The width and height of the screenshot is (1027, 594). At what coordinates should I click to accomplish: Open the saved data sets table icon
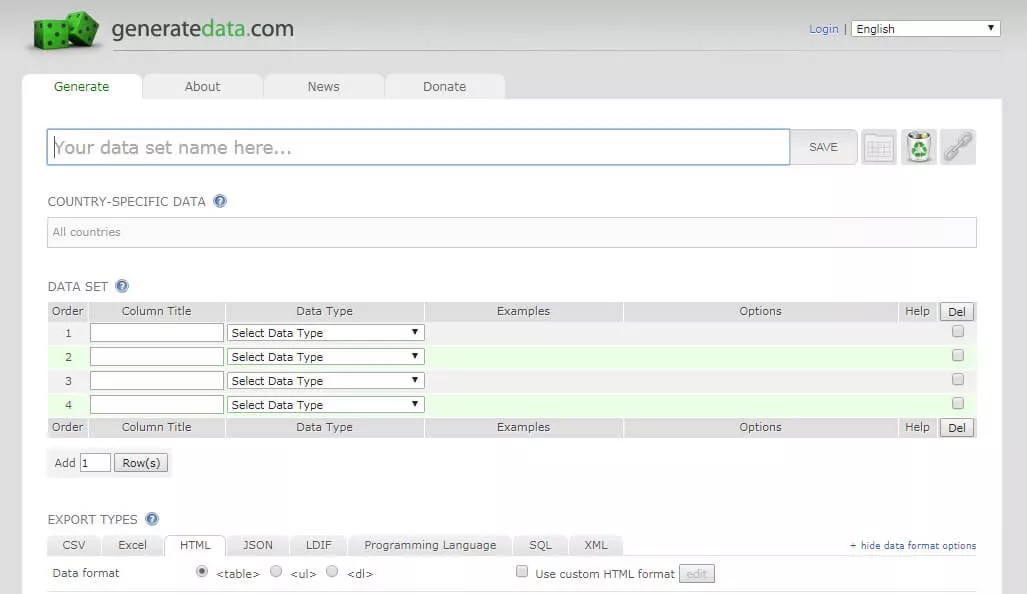click(x=878, y=147)
